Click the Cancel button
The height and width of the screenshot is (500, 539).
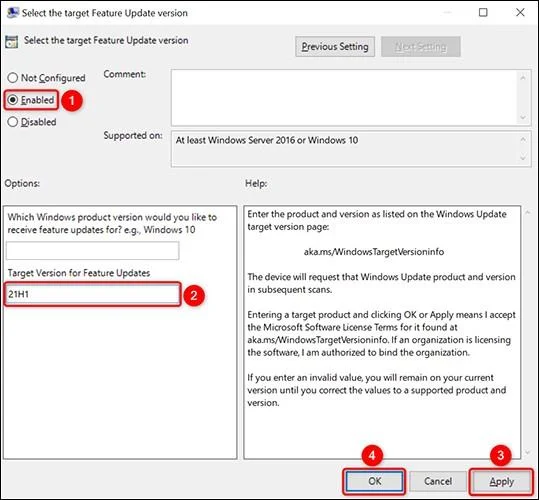pyautogui.click(x=438, y=481)
